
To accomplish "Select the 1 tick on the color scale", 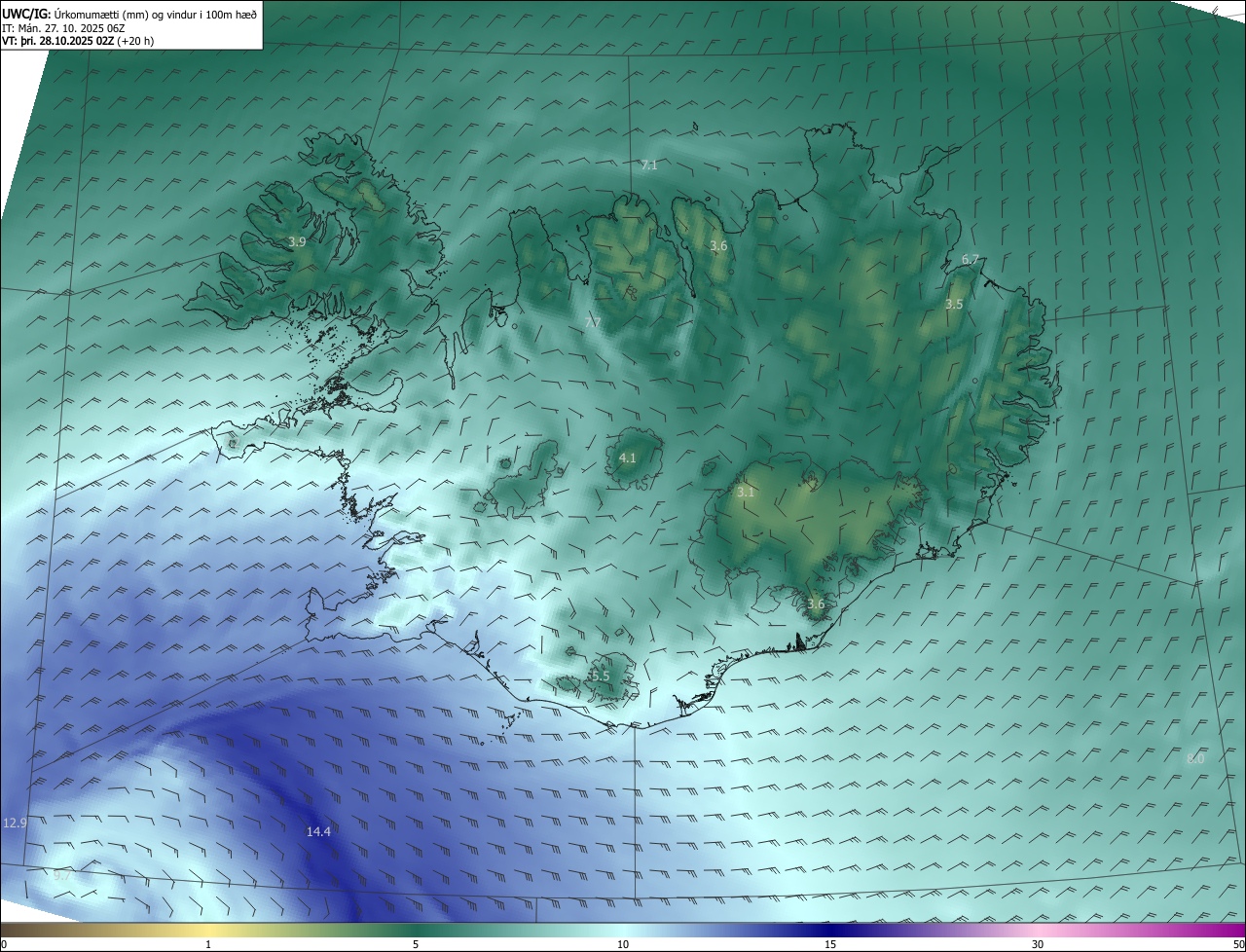I will [208, 944].
